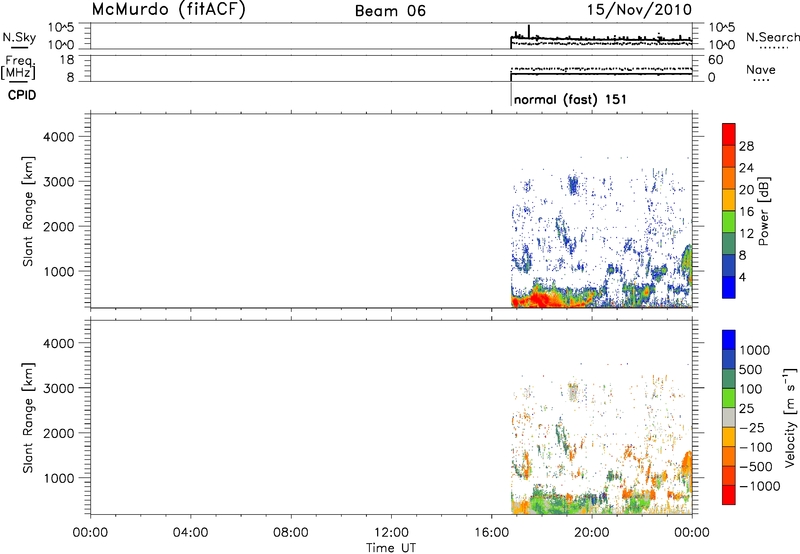Viewport: 800px width, 554px height.
Task: Click the 16:00 time tick label
Action: [x=491, y=533]
